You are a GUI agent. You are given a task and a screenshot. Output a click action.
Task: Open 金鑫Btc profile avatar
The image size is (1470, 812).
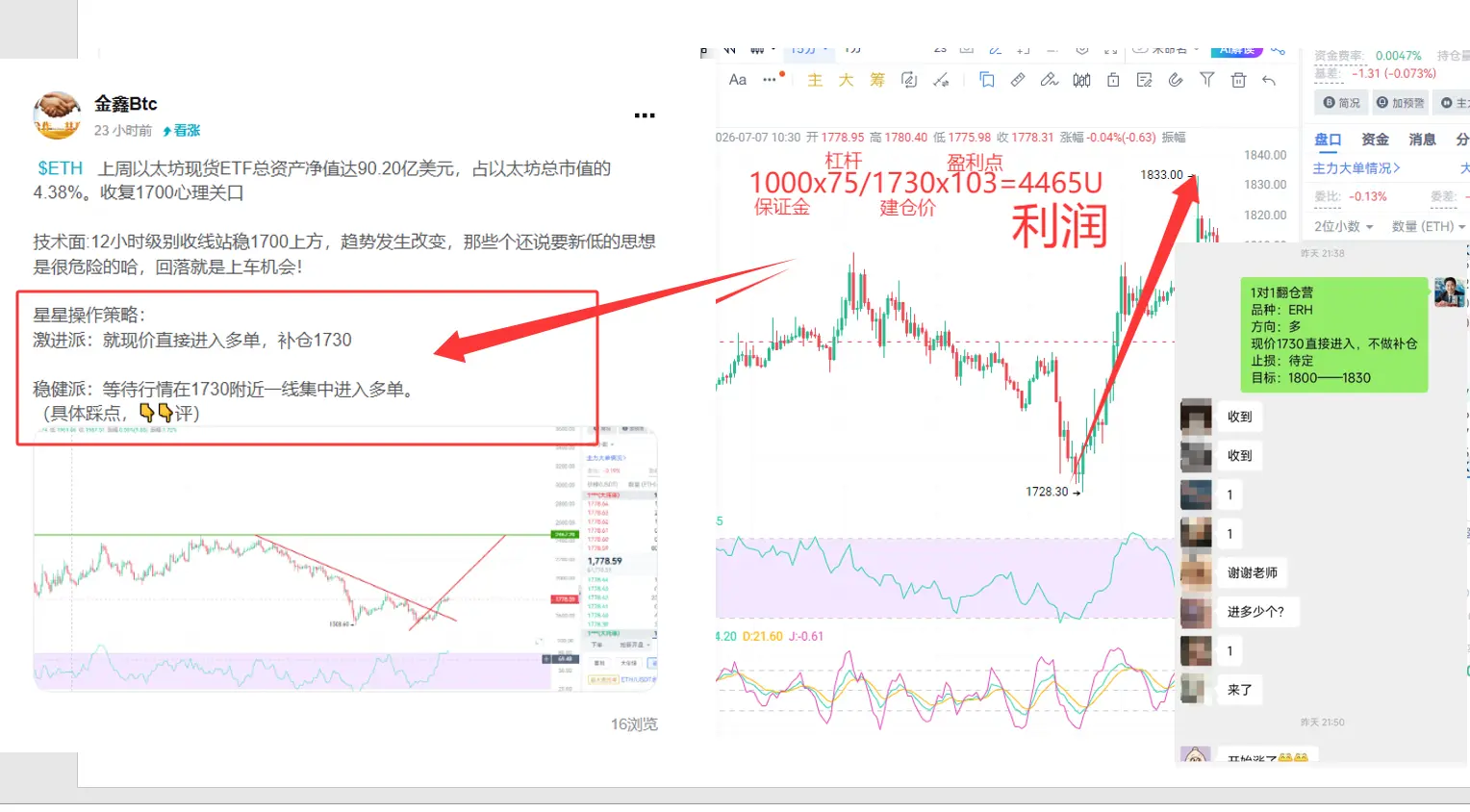57,115
